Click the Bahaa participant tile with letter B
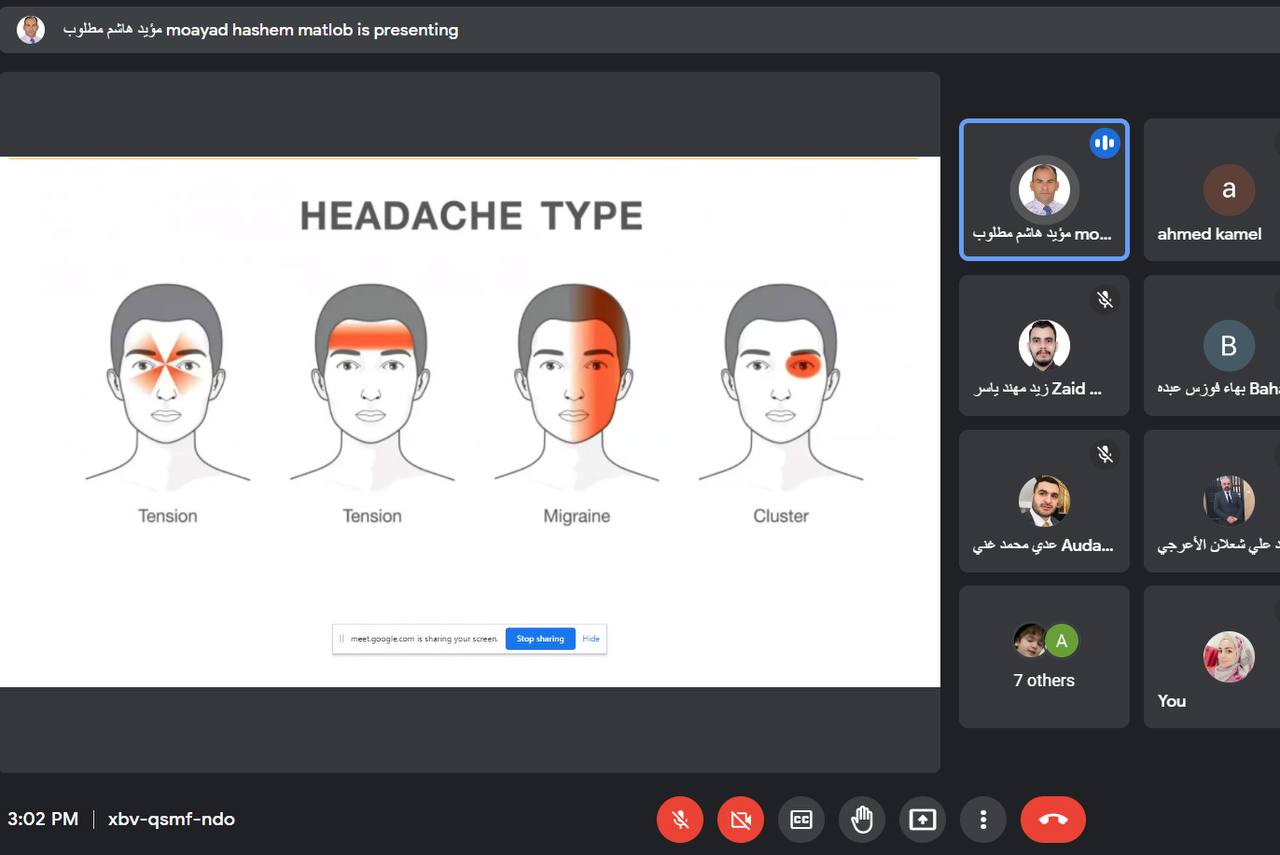This screenshot has height=855, width=1280. click(x=1212, y=346)
